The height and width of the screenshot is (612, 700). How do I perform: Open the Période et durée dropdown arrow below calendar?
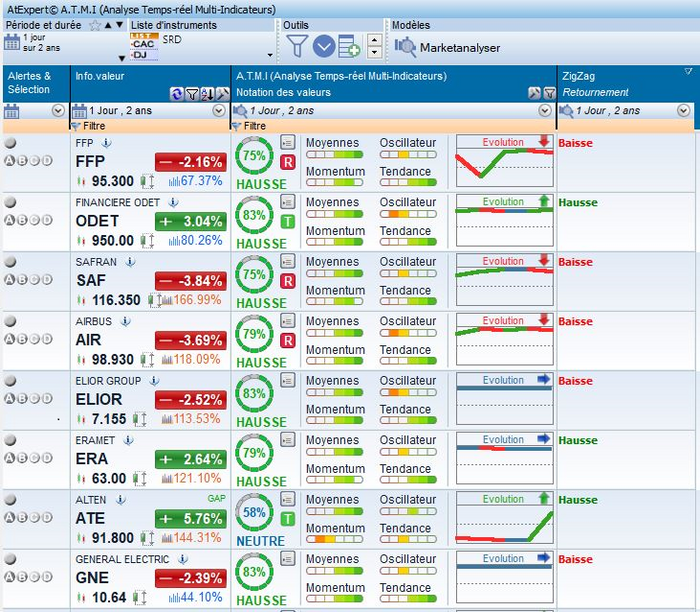122,58
